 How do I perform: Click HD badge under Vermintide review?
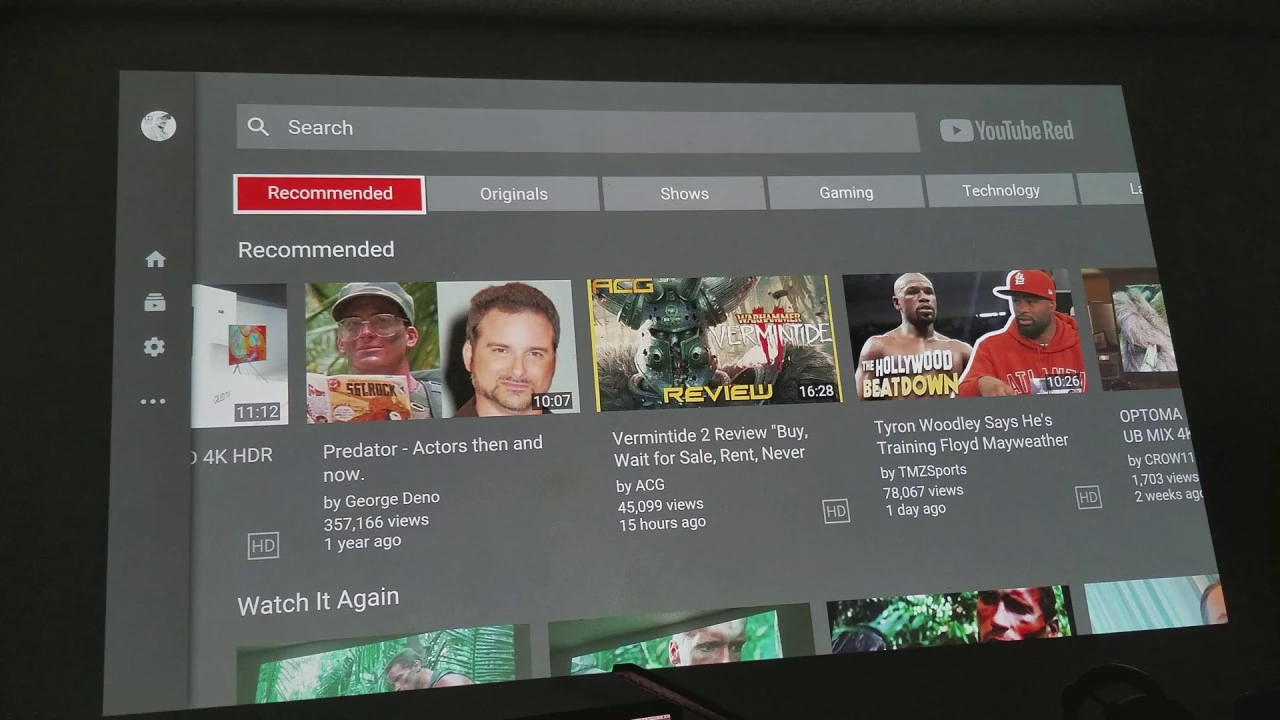(836, 511)
